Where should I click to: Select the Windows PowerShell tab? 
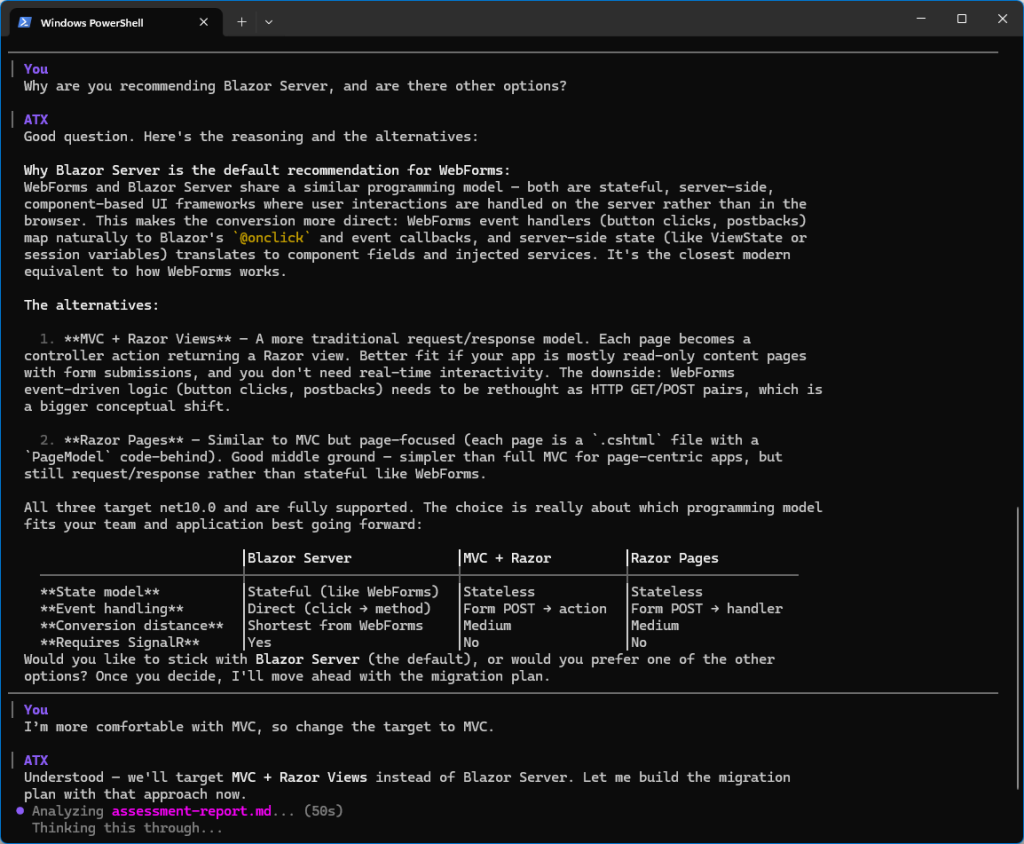116,22
